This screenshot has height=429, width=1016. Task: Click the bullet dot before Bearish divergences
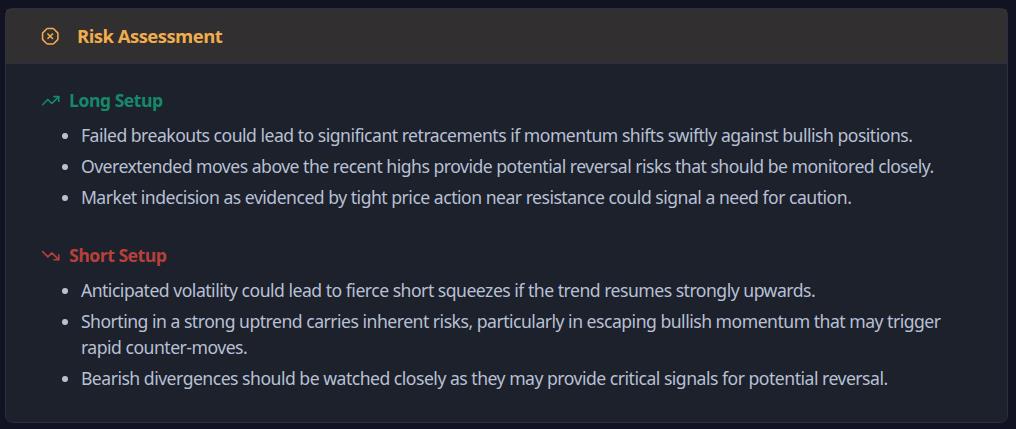tap(65, 380)
